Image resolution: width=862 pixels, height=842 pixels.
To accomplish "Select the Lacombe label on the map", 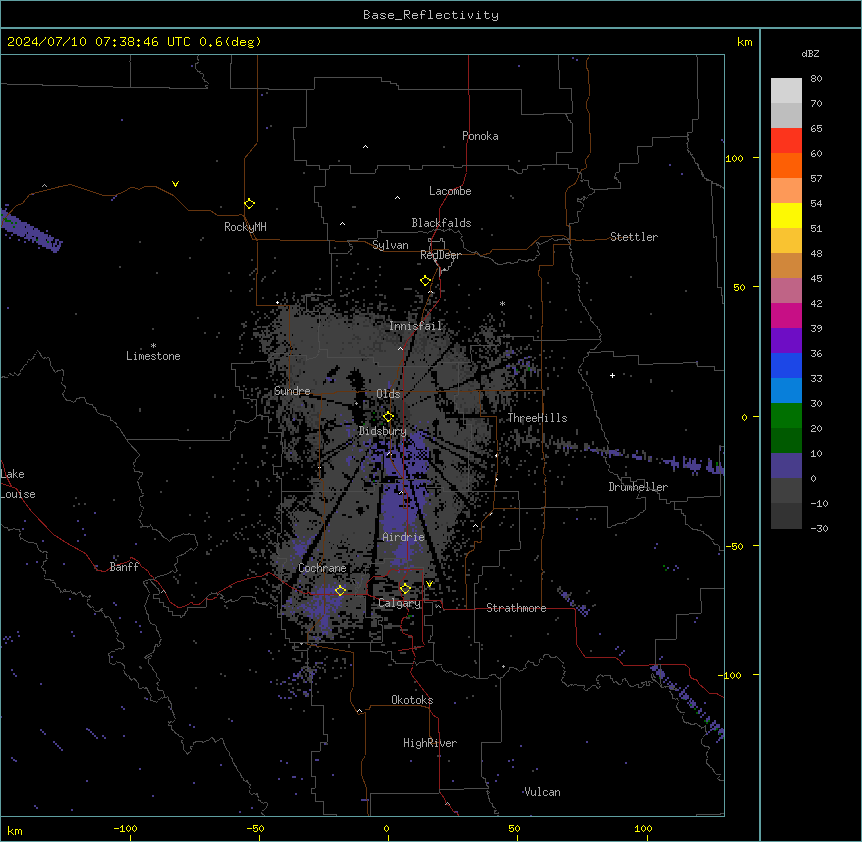I will pyautogui.click(x=450, y=191).
